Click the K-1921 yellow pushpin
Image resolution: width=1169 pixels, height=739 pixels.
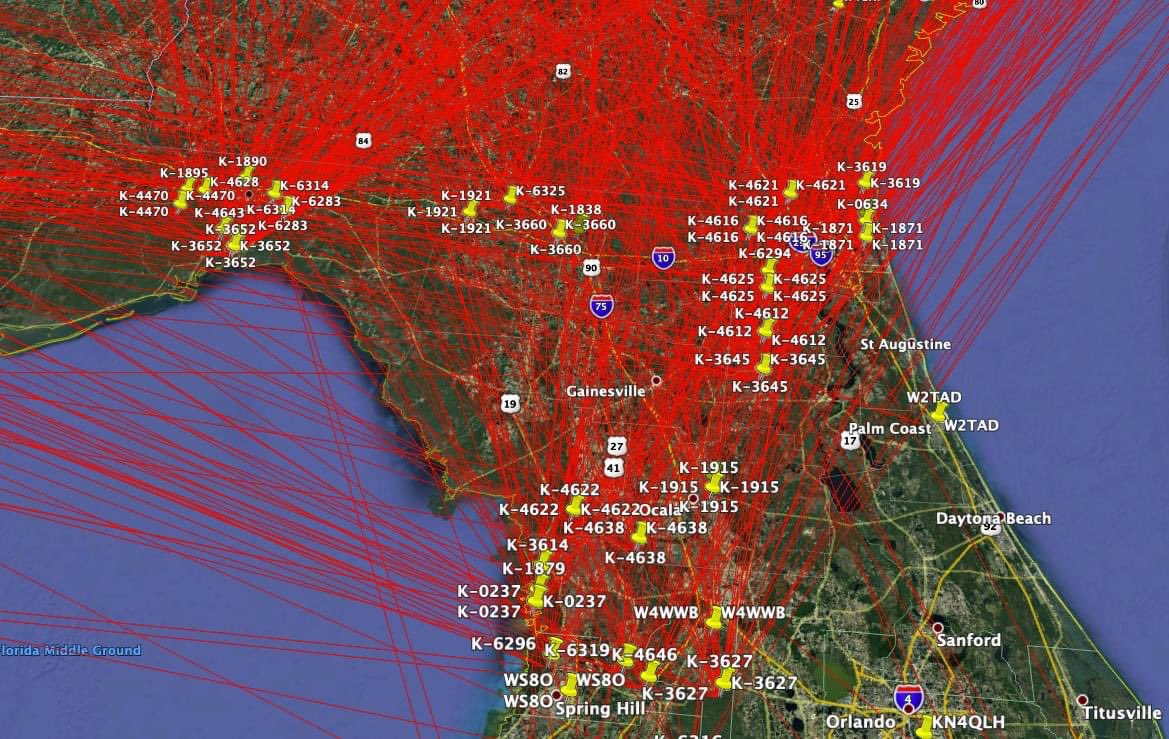pos(470,210)
